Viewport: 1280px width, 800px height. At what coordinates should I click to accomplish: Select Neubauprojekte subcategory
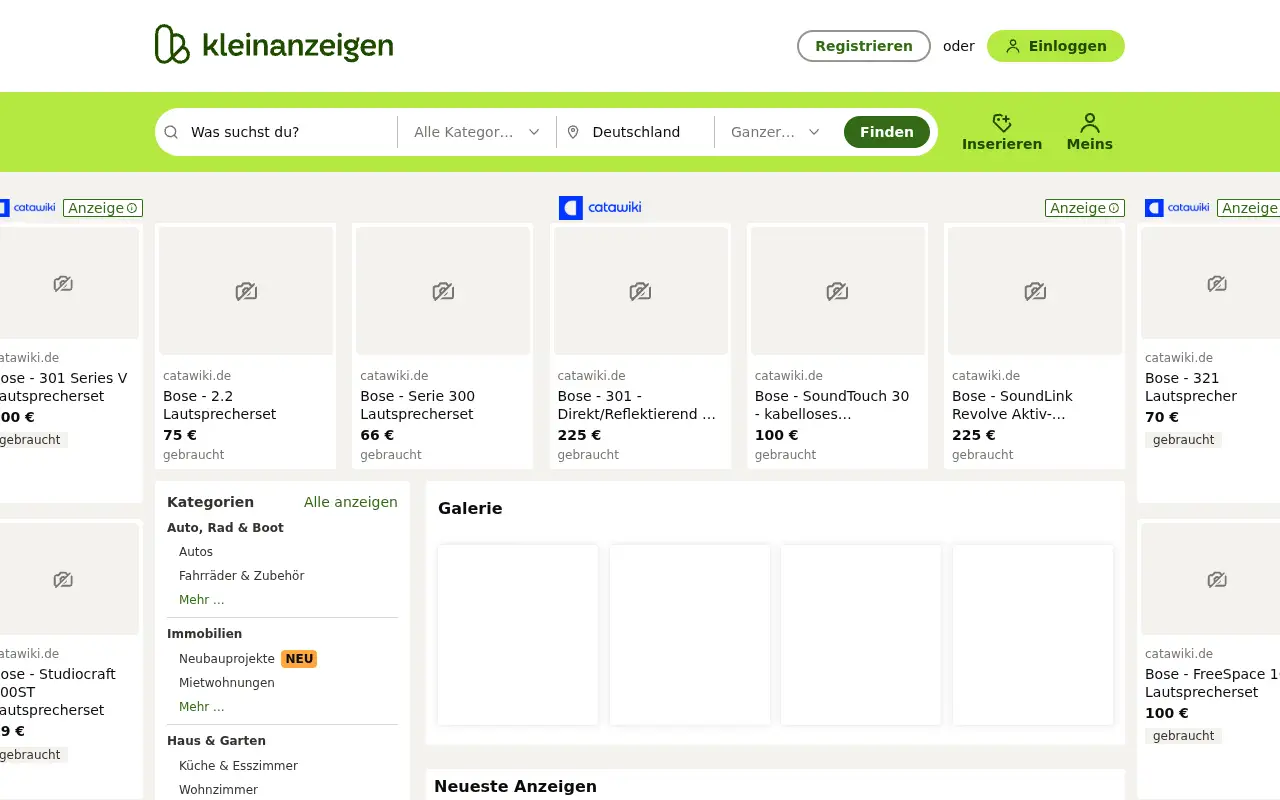[227, 659]
